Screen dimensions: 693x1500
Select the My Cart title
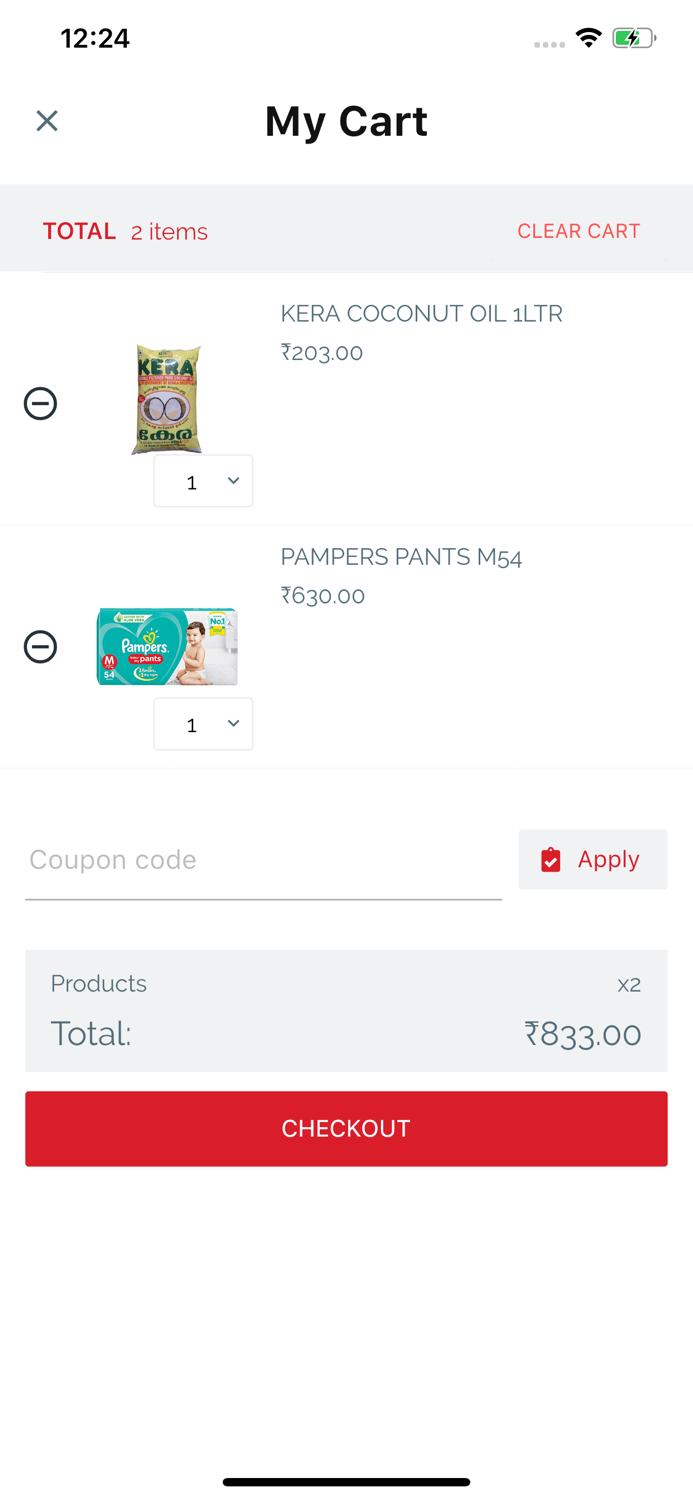(x=346, y=120)
